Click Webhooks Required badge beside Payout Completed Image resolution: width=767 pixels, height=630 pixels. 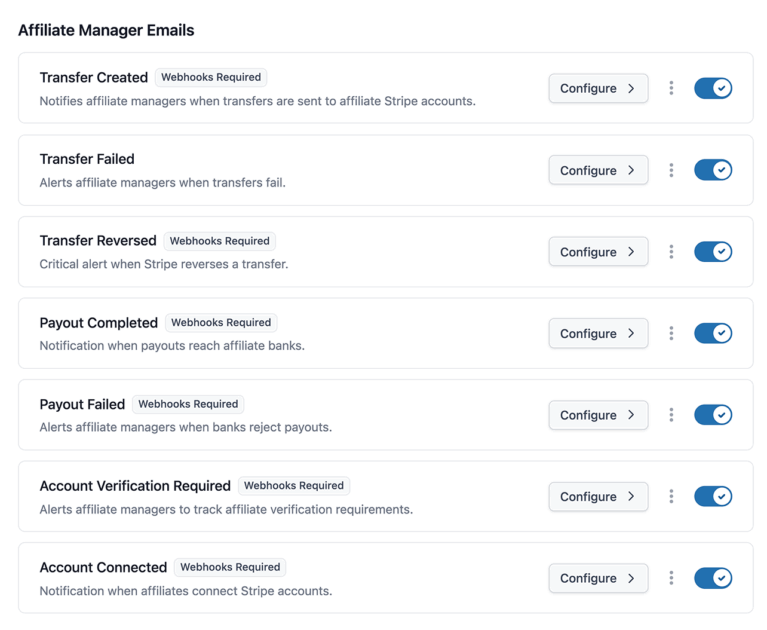pyautogui.click(x=221, y=323)
